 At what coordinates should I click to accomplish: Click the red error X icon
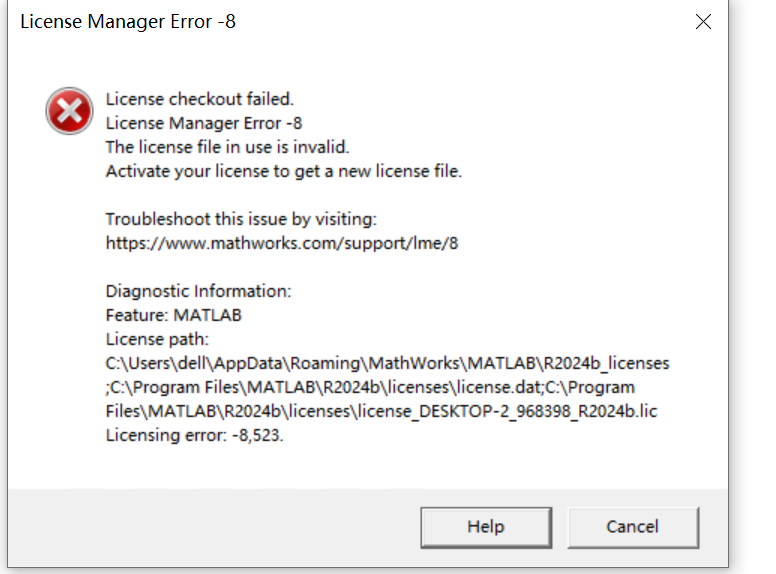click(x=69, y=111)
